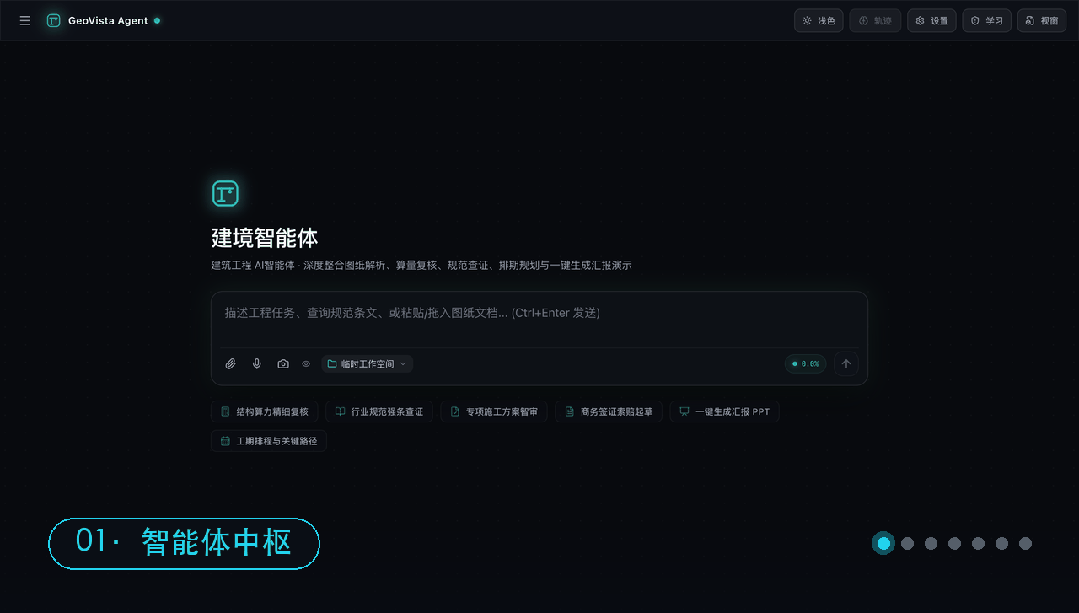Select the 工期排程与关键路径 suggestion chip
The height and width of the screenshot is (613, 1079).
[269, 441]
